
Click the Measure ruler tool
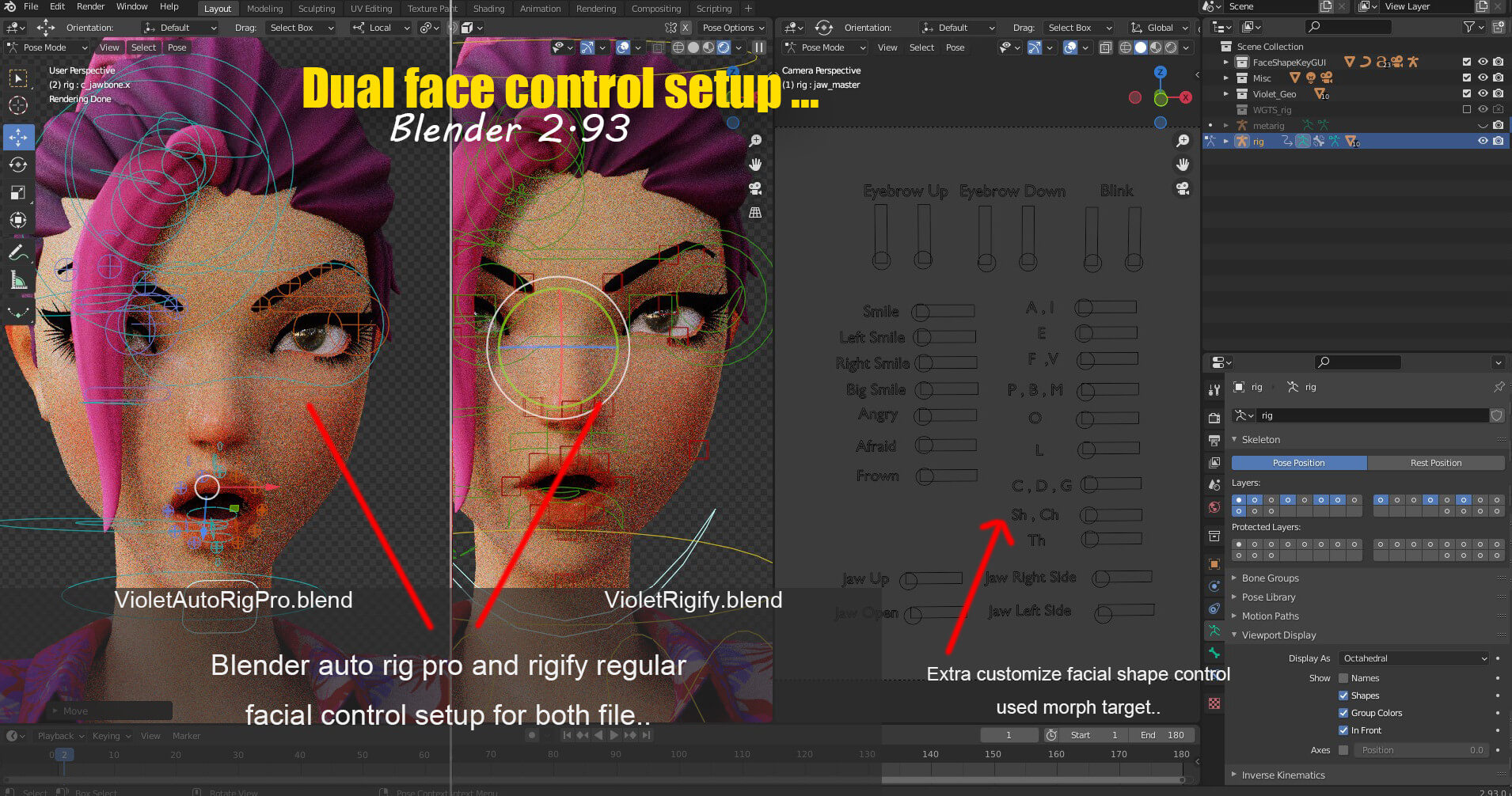coord(18,281)
